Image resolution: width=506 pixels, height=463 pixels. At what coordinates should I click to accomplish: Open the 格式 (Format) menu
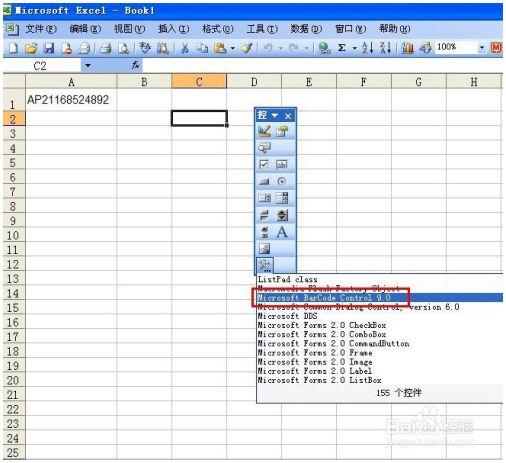point(218,29)
